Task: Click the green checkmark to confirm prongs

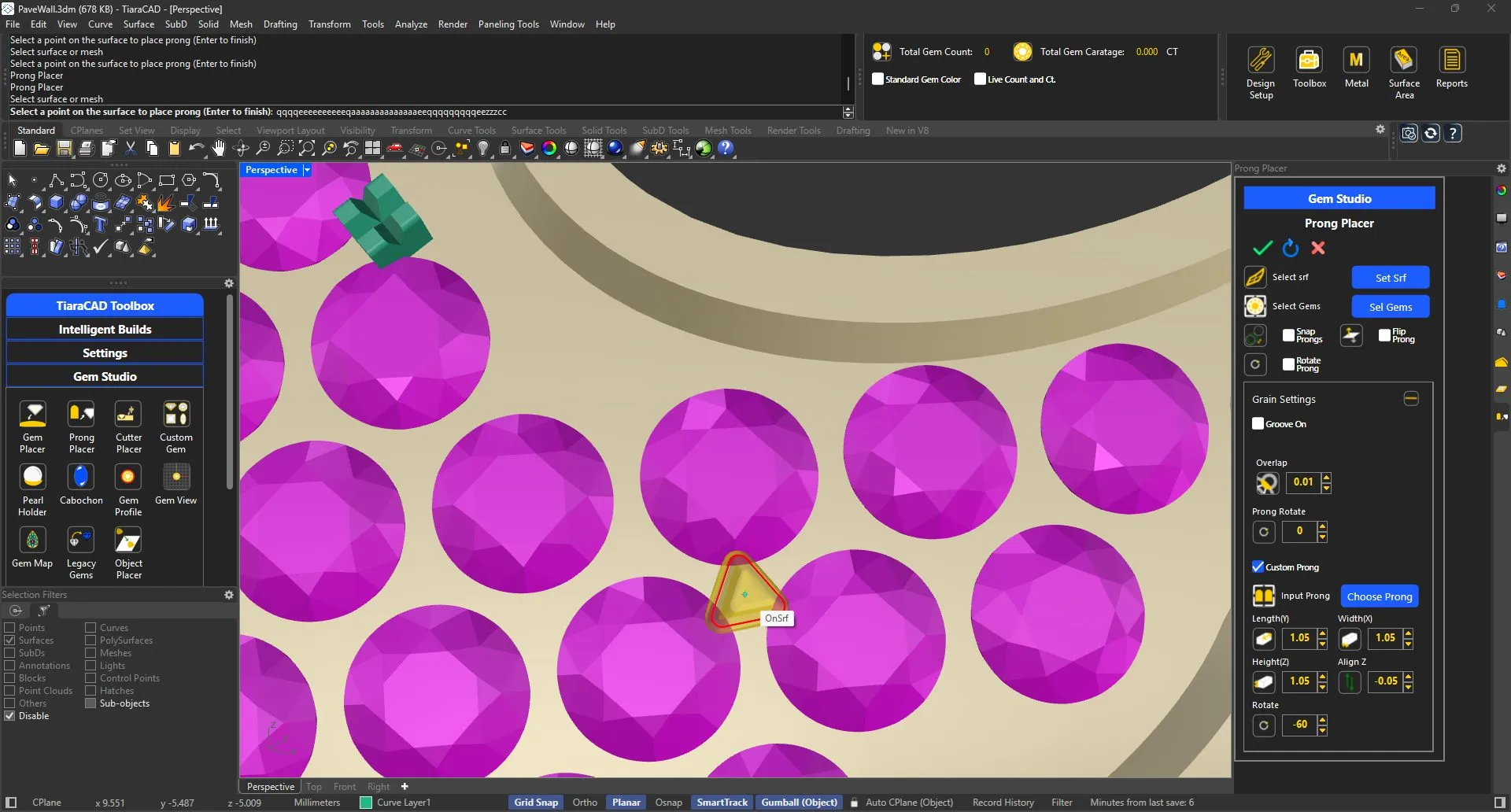Action: tap(1262, 249)
